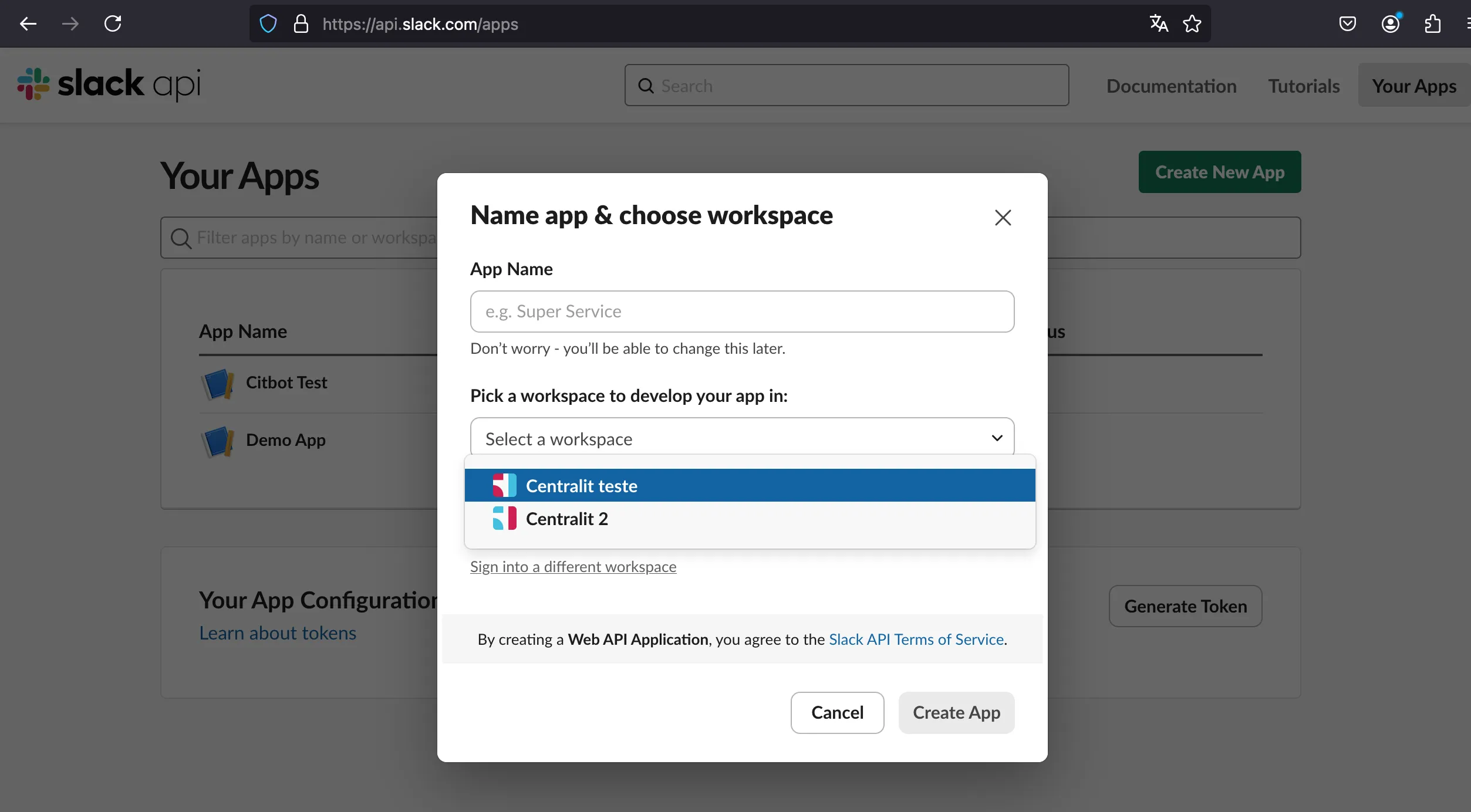Expand the Select a workspace dropdown
Screen dimensions: 1471x812
click(742, 438)
